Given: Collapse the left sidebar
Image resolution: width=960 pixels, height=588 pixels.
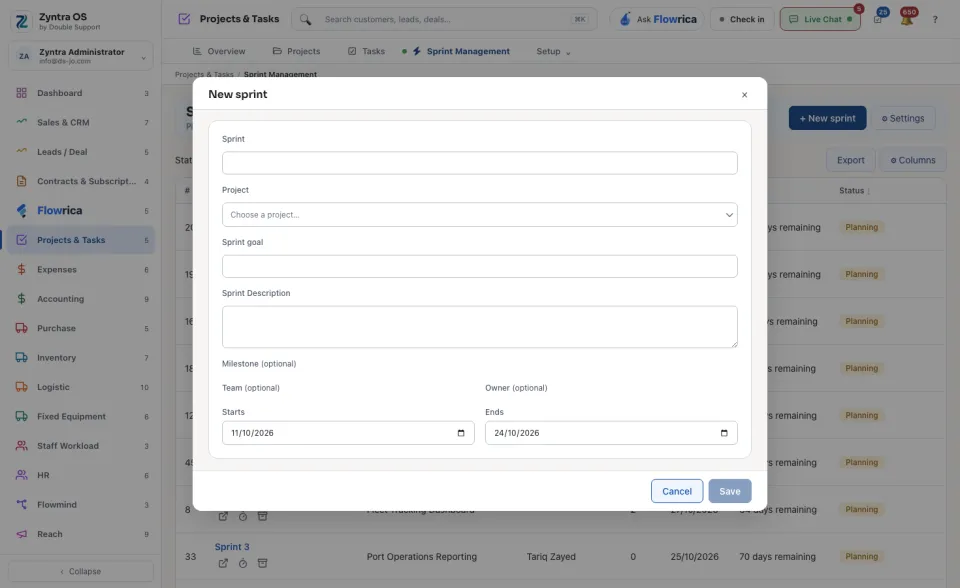Looking at the screenshot, I should click(x=81, y=571).
